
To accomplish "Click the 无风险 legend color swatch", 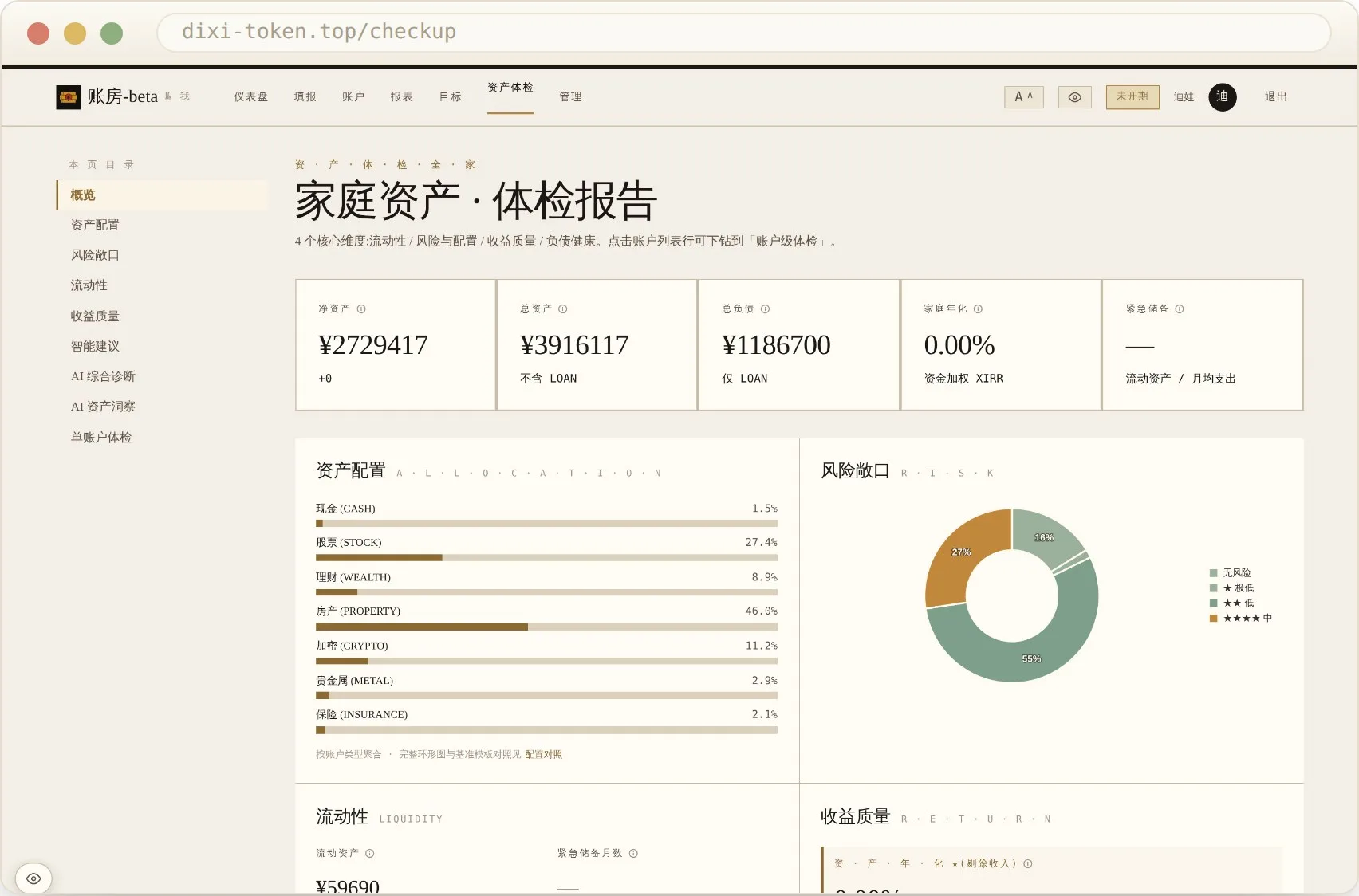I will [x=1214, y=573].
